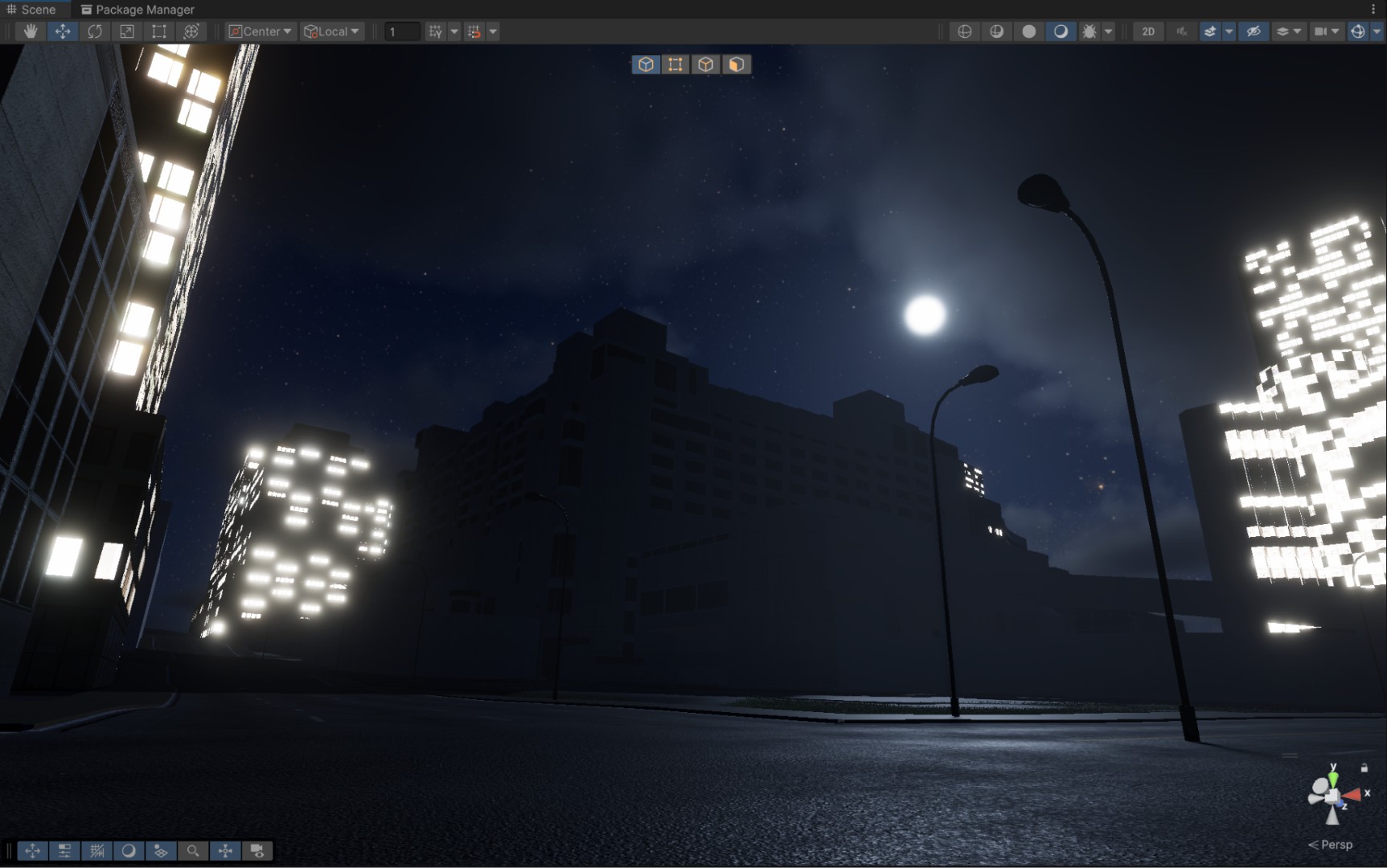Switch to wireframe draw mode globe icon
Screen dimensions: 1387x868
[x=964, y=31]
